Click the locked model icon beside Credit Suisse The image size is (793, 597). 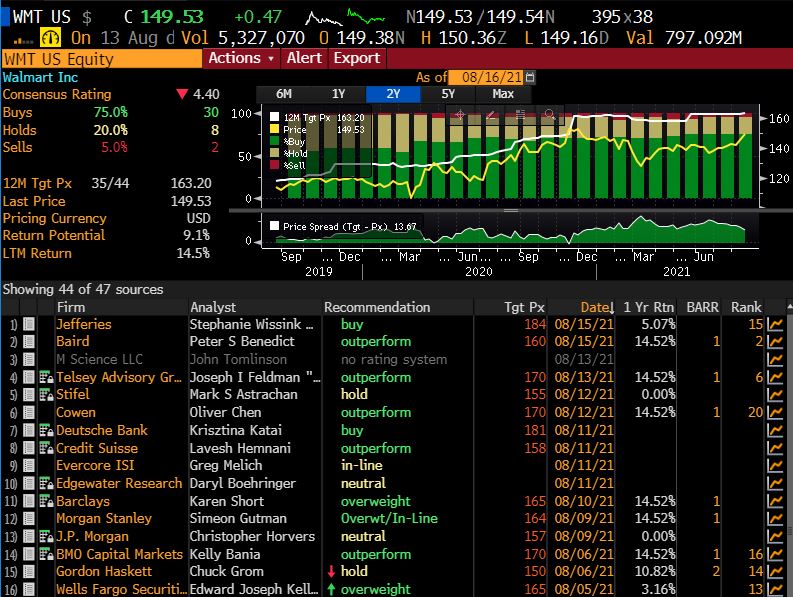pyautogui.click(x=47, y=448)
